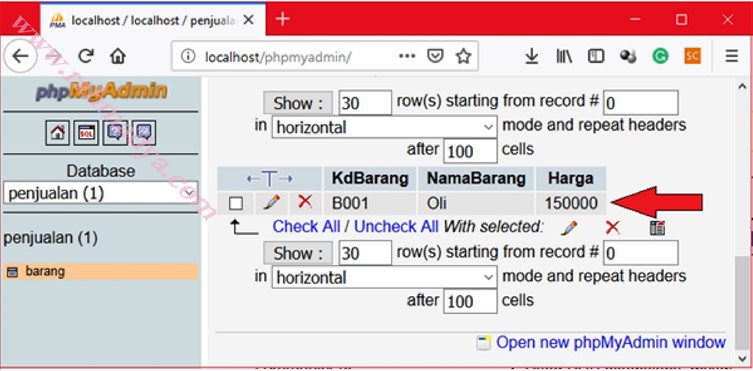
Task: Click scrollbar down arrow
Action: pyautogui.click(x=741, y=358)
